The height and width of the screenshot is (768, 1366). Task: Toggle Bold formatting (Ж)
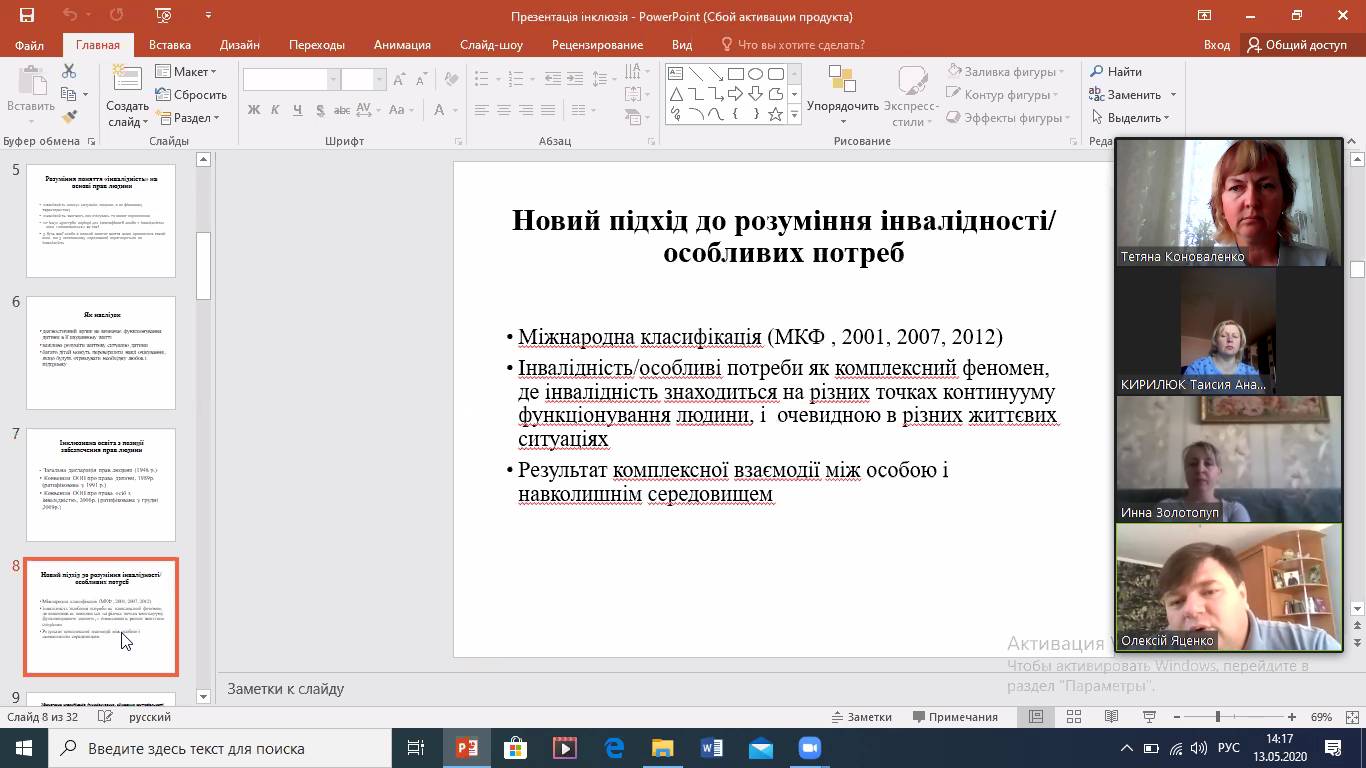(254, 110)
